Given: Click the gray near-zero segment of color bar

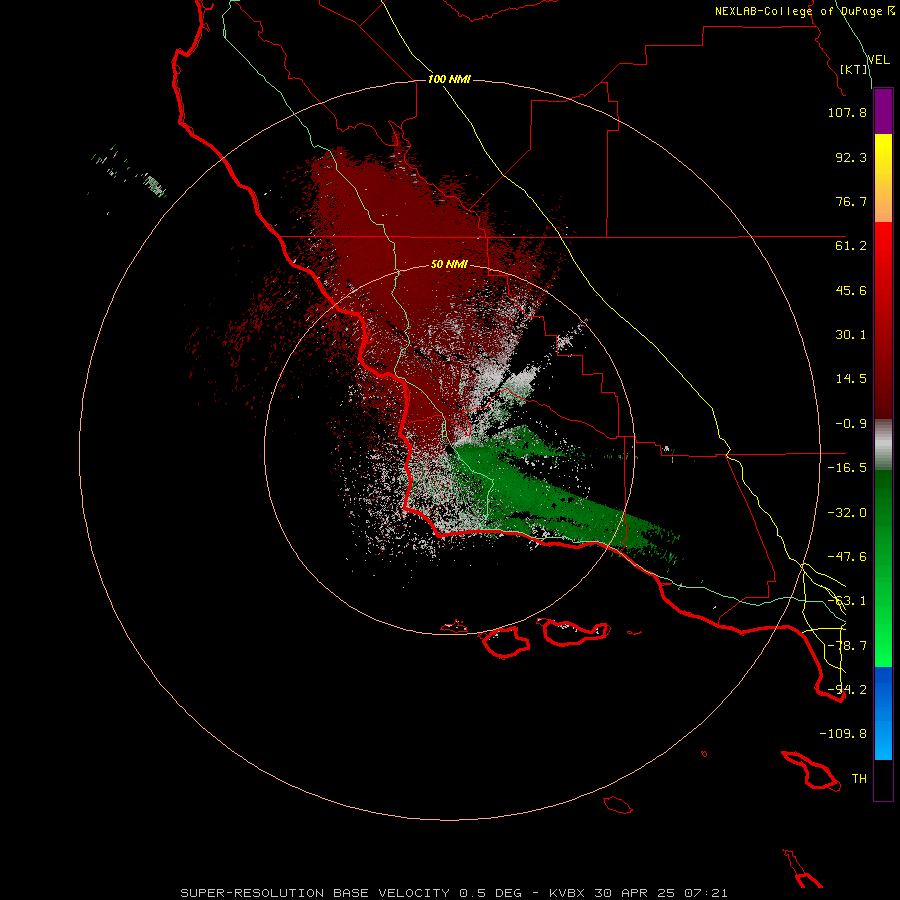Looking at the screenshot, I should pyautogui.click(x=883, y=445).
